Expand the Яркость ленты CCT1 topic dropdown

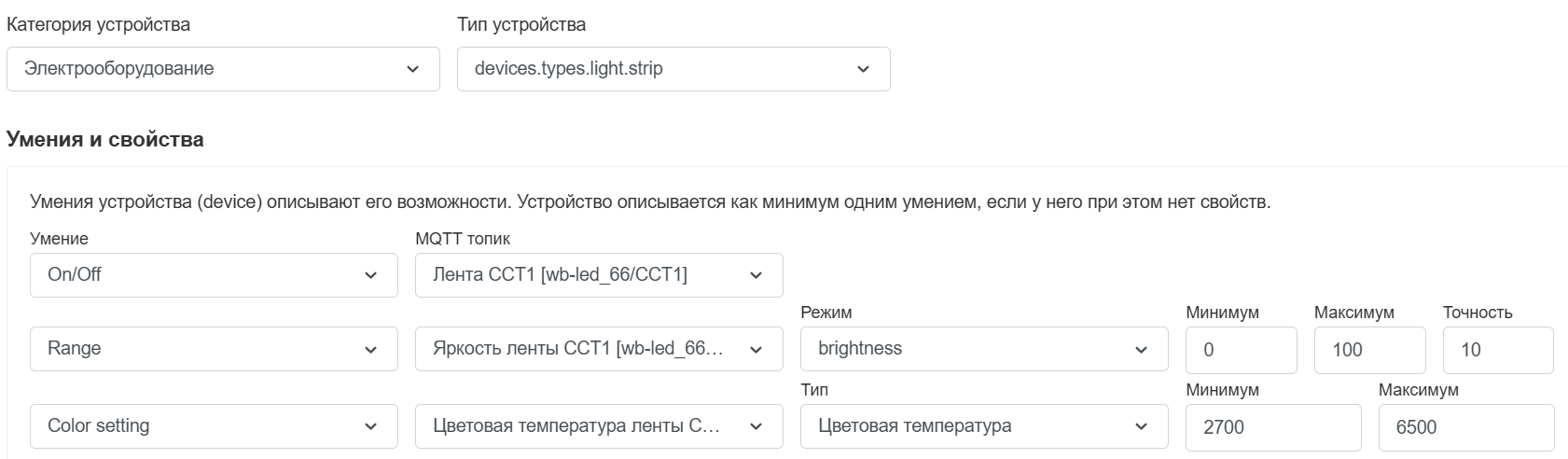598,349
